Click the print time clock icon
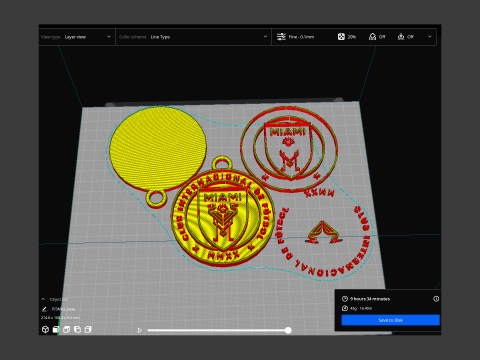Screen dimensions: 480x360 (345, 299)
